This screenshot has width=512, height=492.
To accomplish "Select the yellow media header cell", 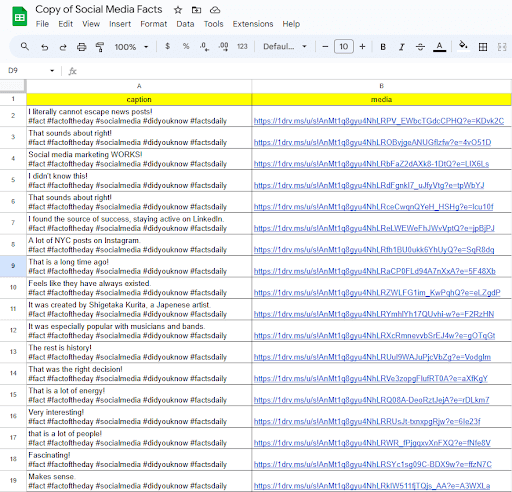I will click(x=382, y=99).
